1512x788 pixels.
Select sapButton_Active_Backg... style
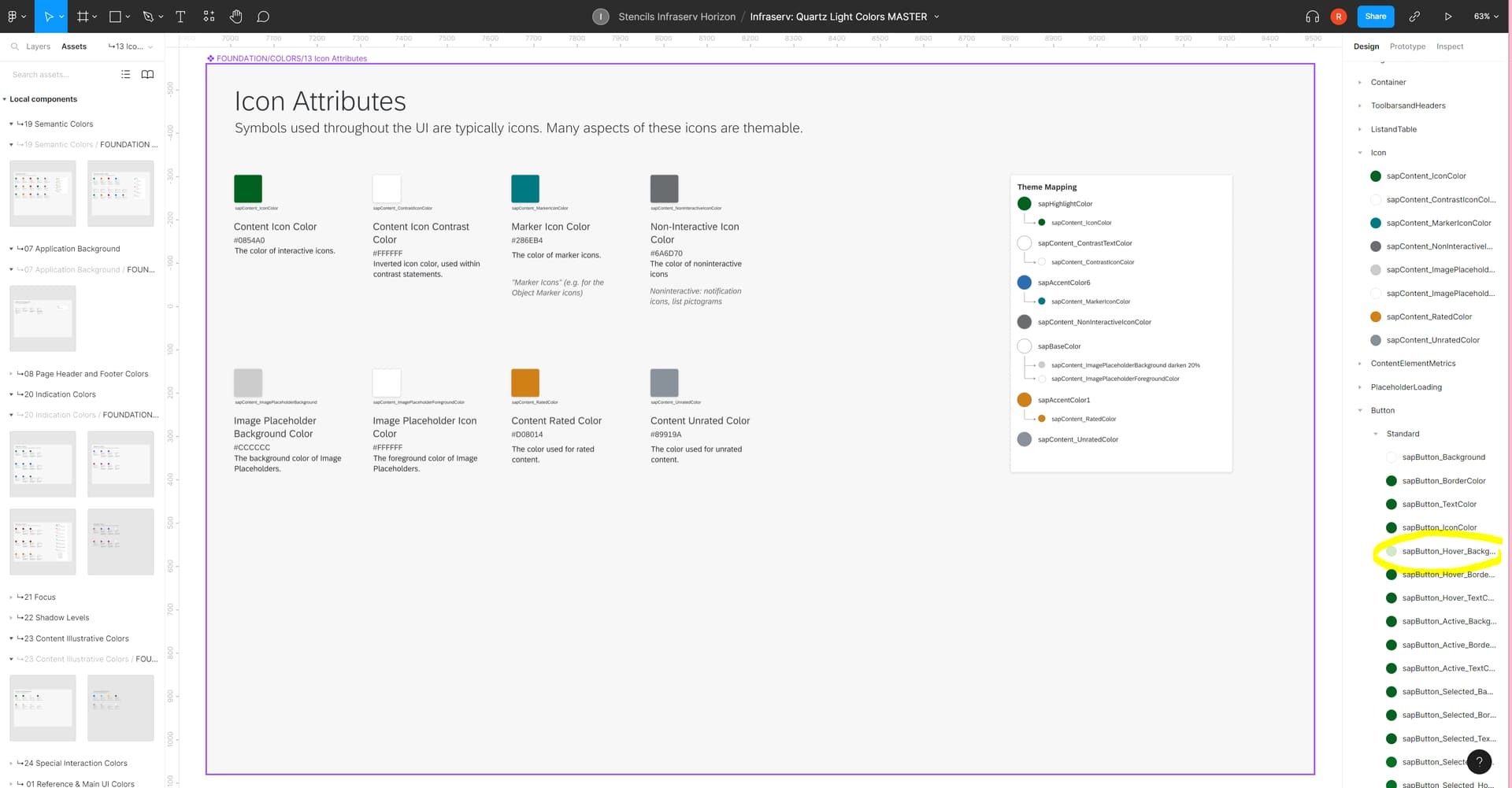1440,622
